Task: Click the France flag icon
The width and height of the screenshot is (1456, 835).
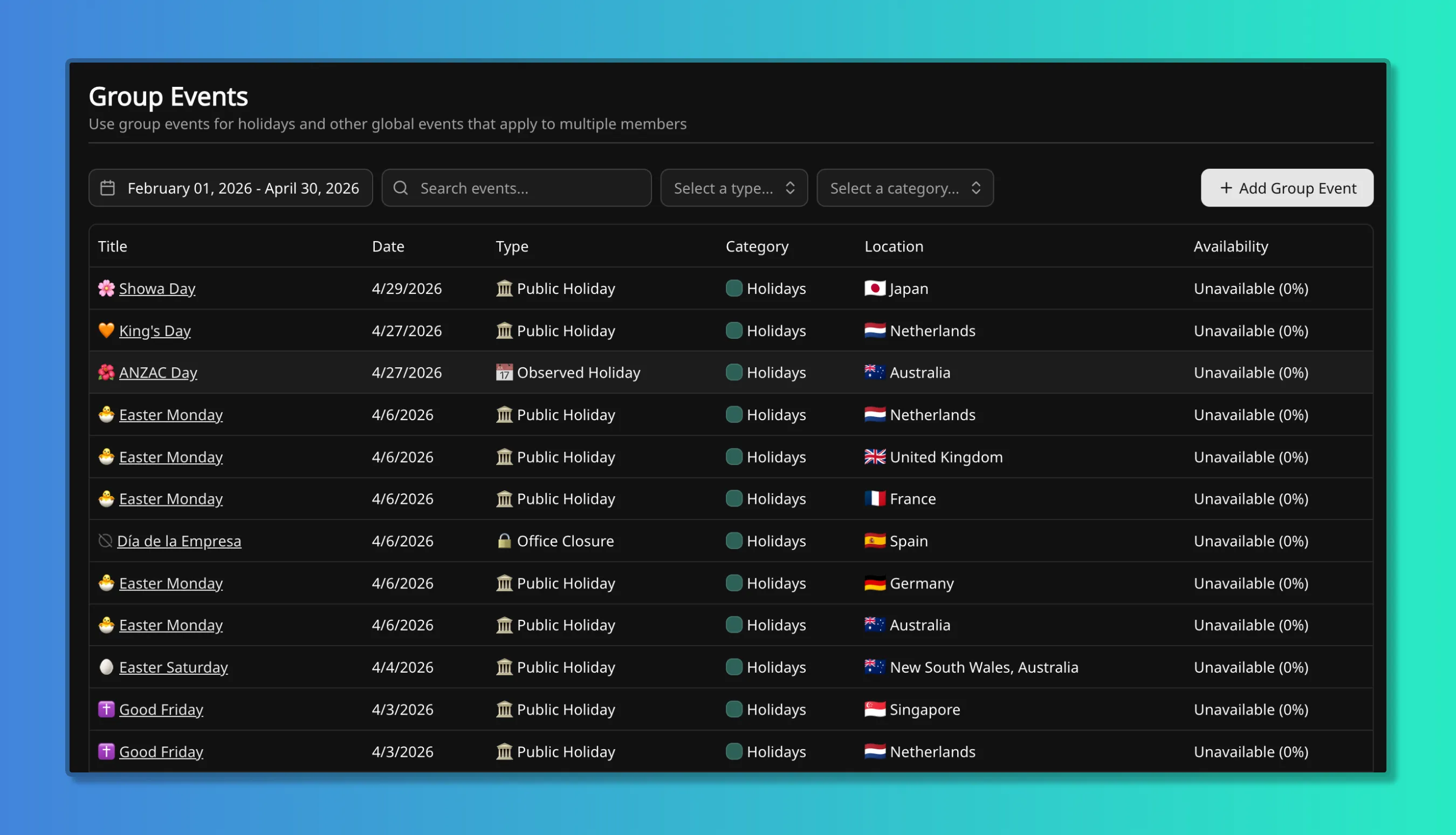Action: [x=875, y=499]
